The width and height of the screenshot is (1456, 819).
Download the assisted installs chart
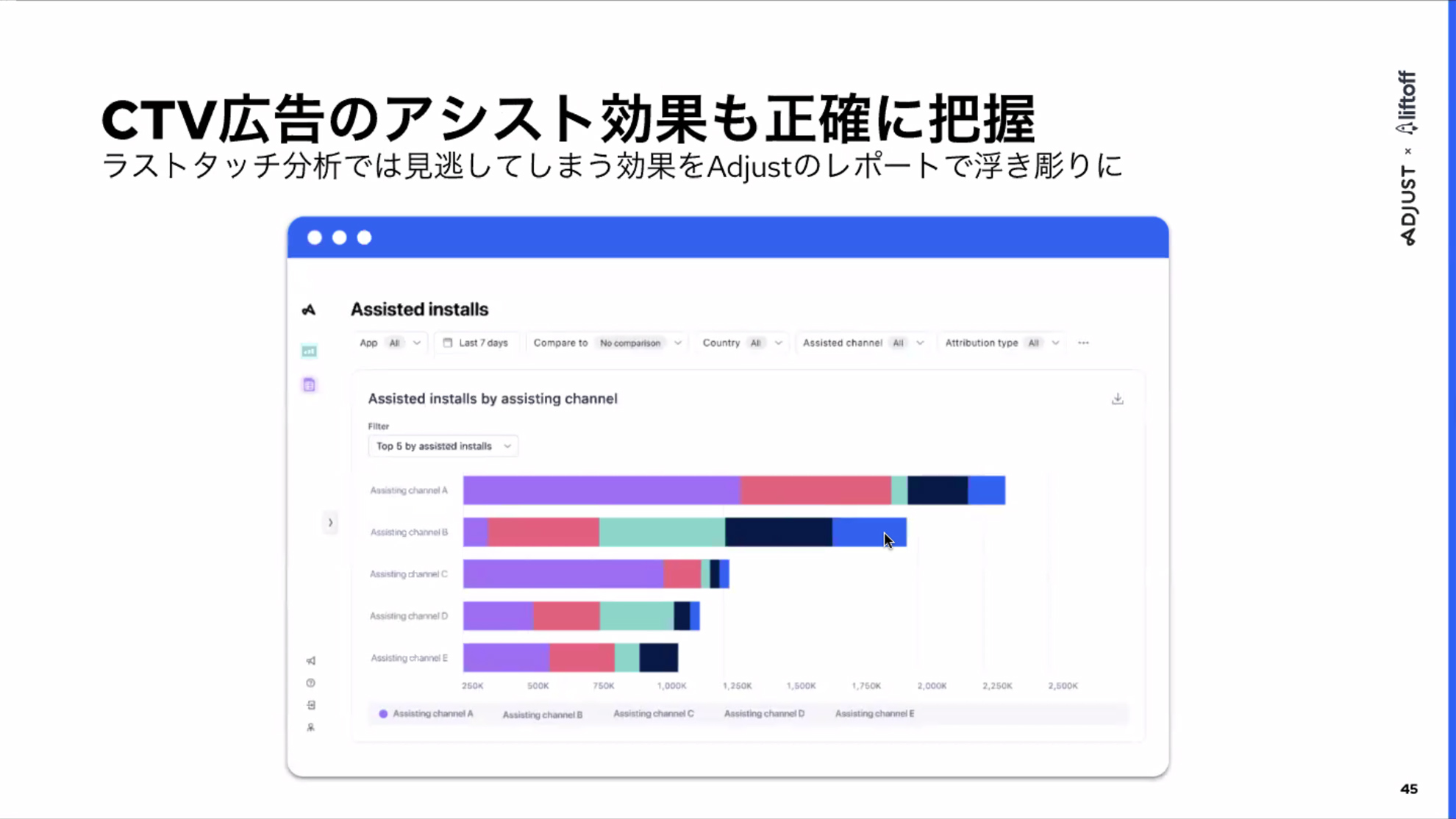(x=1117, y=398)
